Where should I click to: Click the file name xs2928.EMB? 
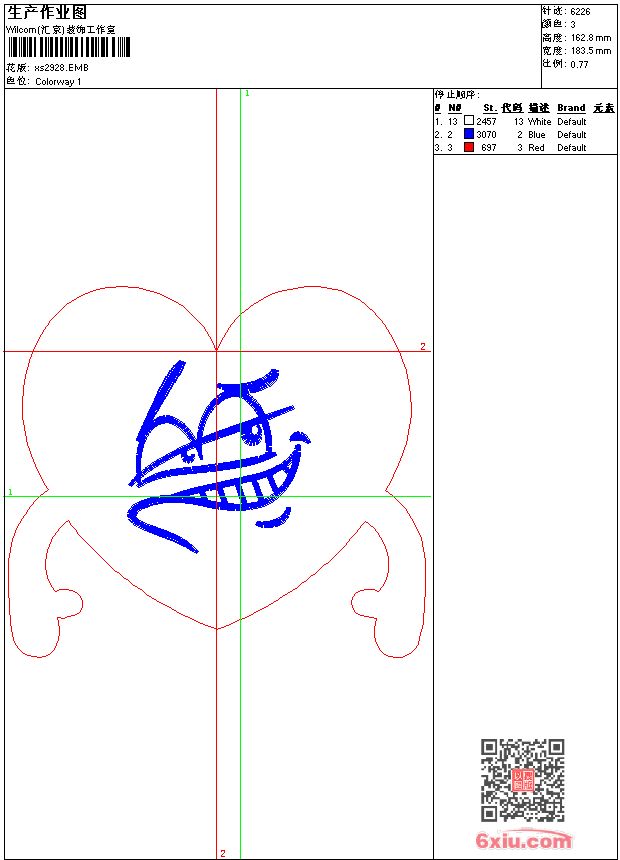[61, 68]
